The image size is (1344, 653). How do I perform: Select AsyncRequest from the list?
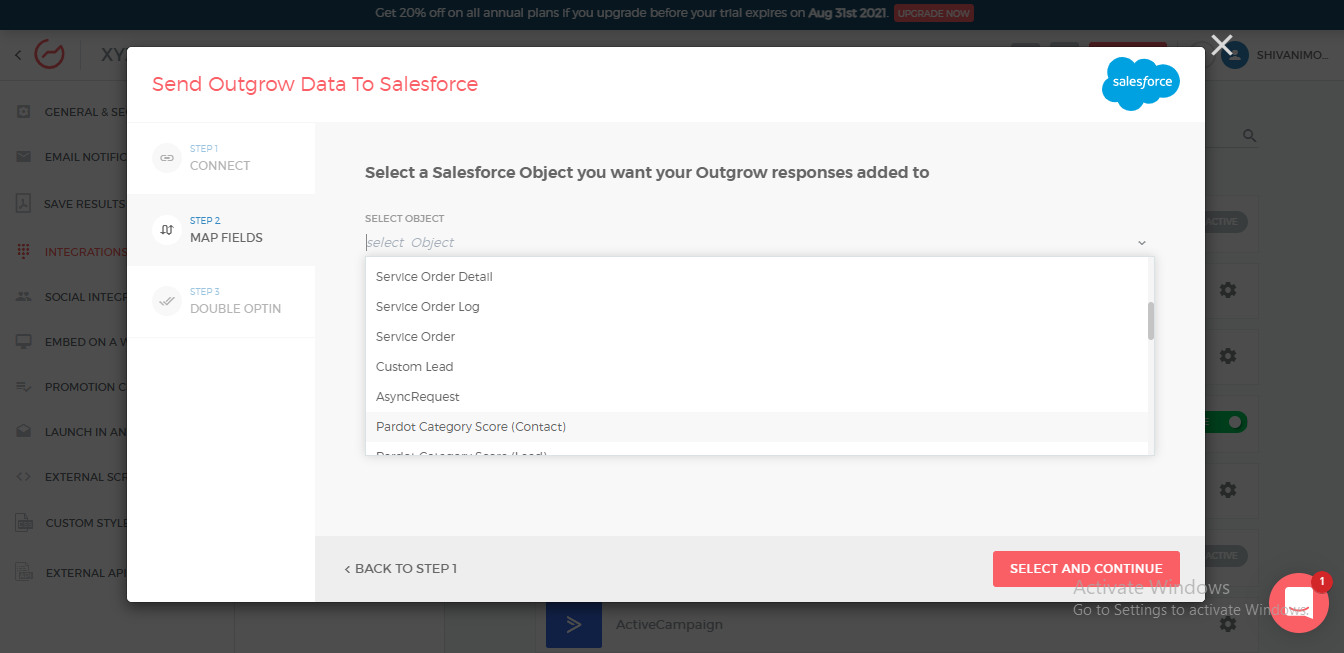click(757, 397)
